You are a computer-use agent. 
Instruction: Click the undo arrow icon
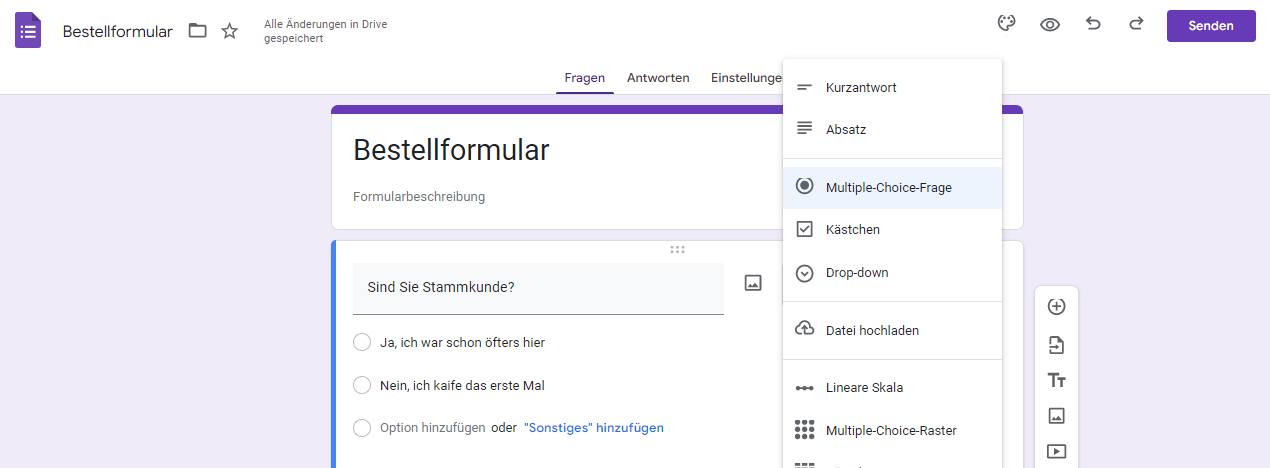[1093, 24]
